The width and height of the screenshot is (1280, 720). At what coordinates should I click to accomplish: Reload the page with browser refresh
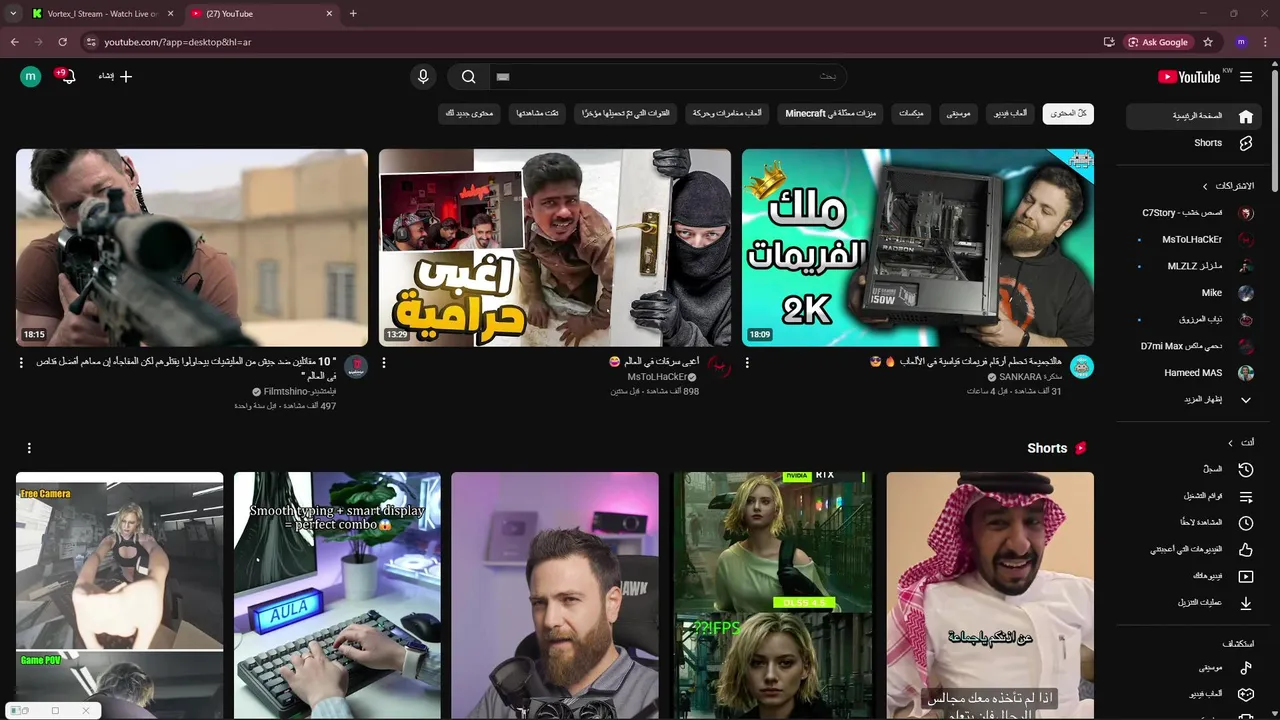[62, 42]
